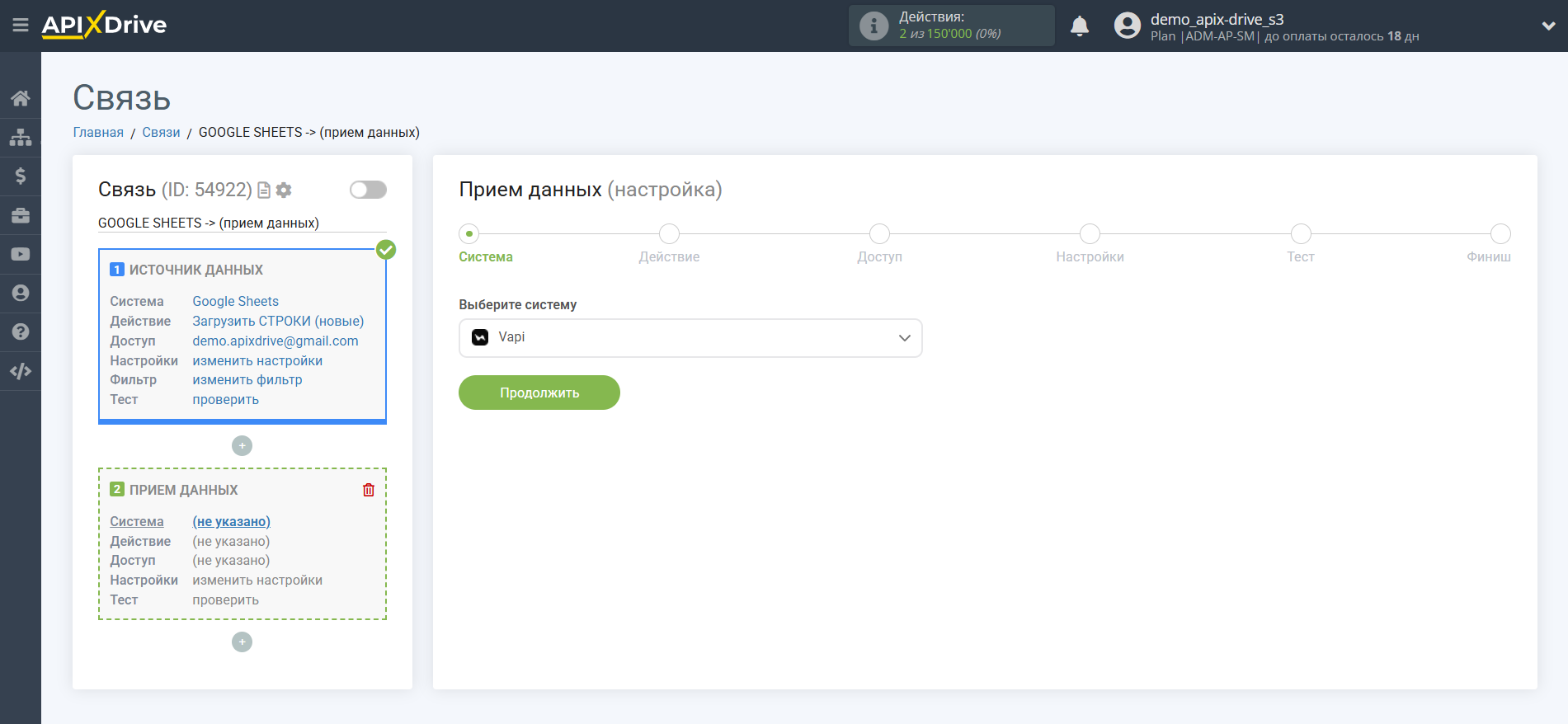Delete the data receiver block
Viewport: 1568px width, 724px height.
(x=369, y=490)
